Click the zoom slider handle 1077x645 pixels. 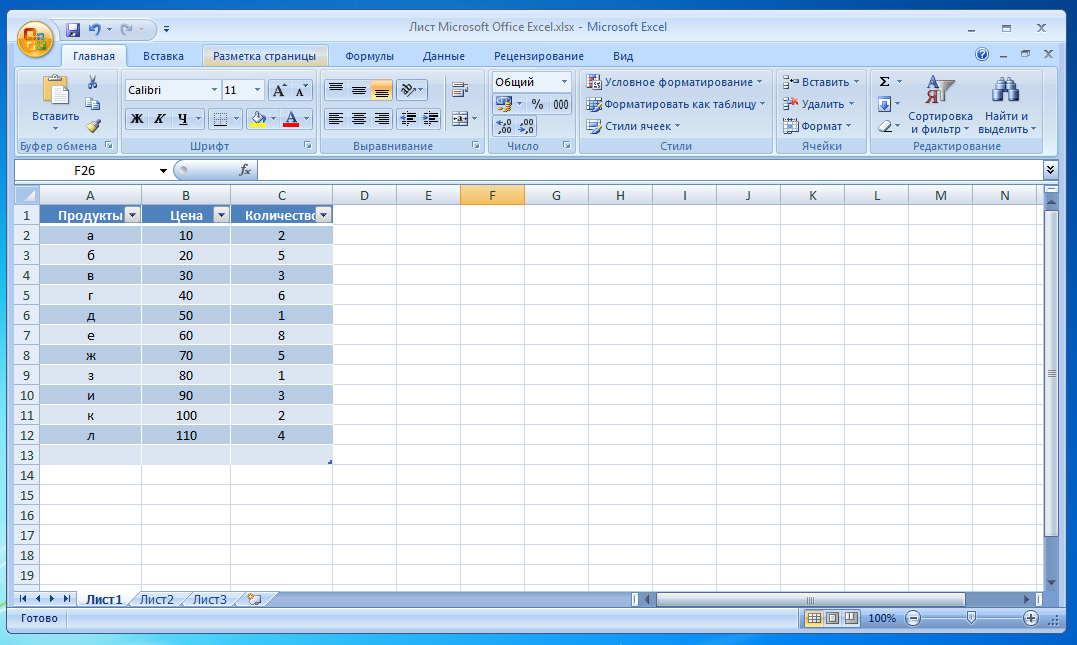coord(971,618)
